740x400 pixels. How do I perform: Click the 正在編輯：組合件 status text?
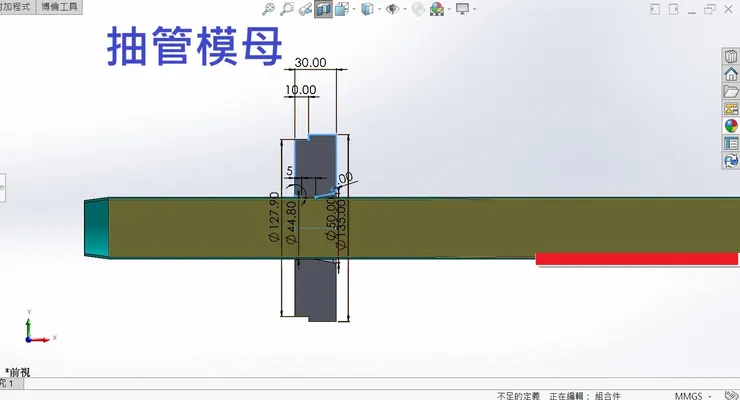pos(585,396)
